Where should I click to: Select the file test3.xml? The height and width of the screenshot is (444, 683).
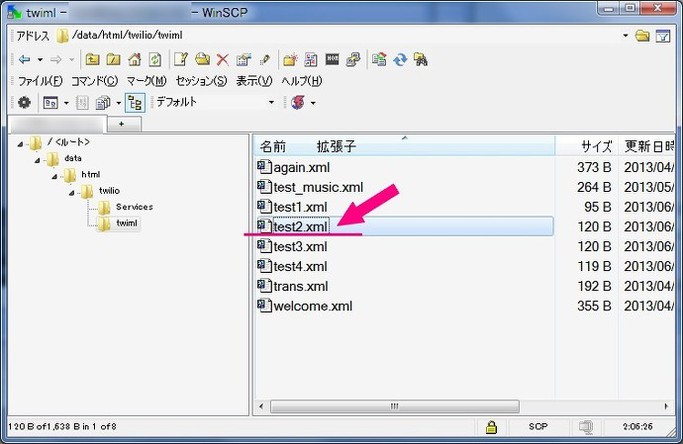tap(300, 247)
